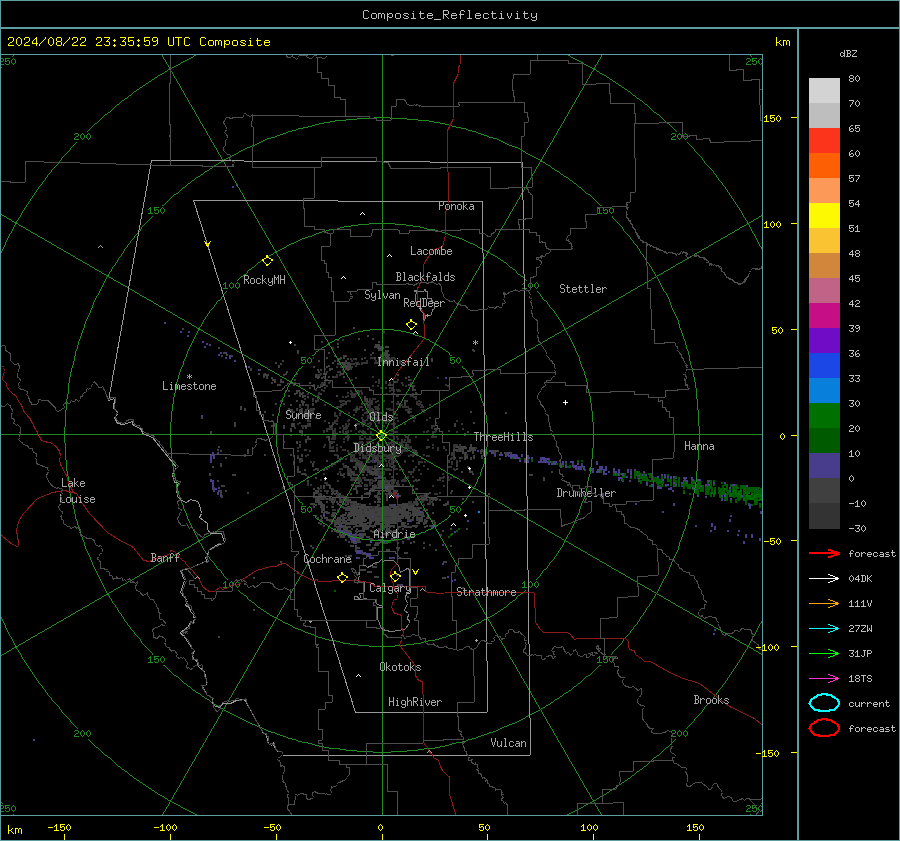900x841 pixels.
Task: Click the yellow diamond at the radar center
Action: click(381, 436)
